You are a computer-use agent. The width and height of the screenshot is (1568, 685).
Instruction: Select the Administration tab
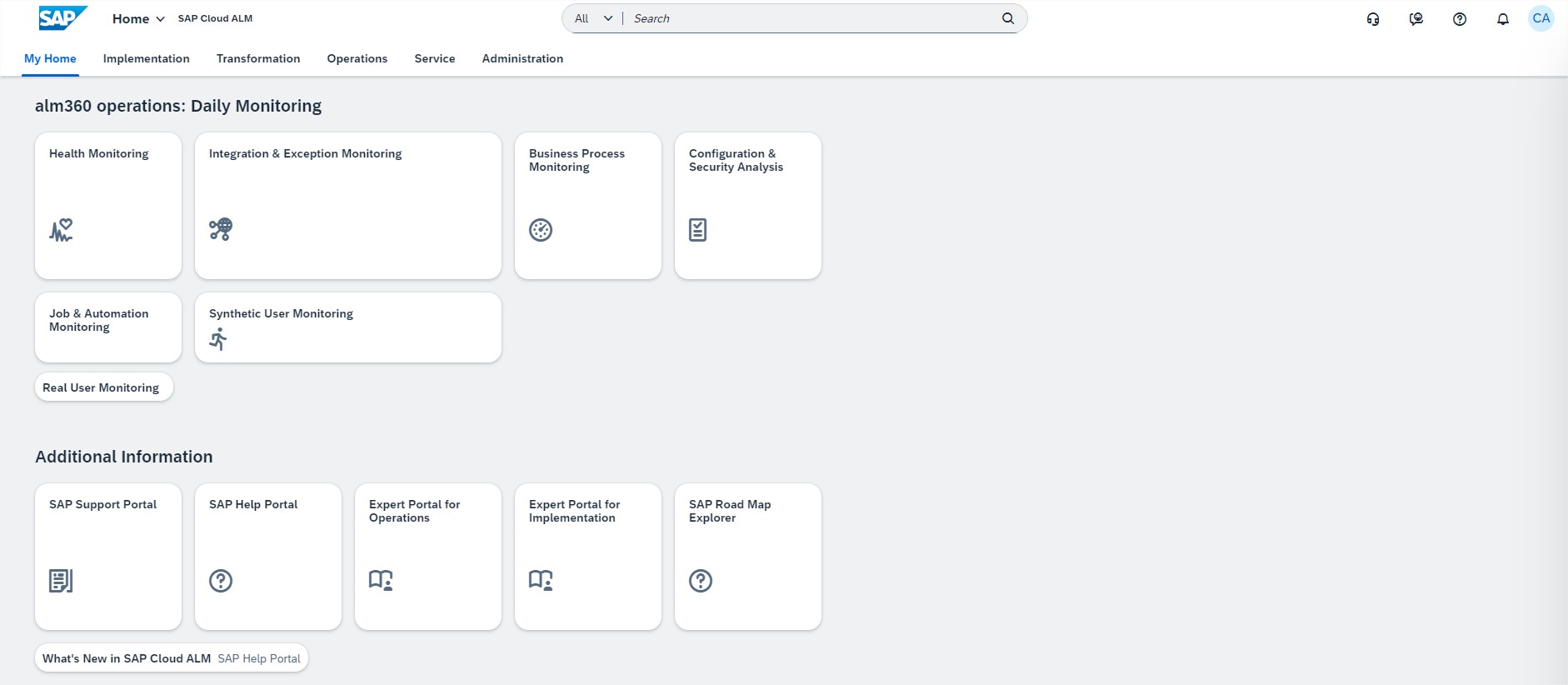point(522,58)
